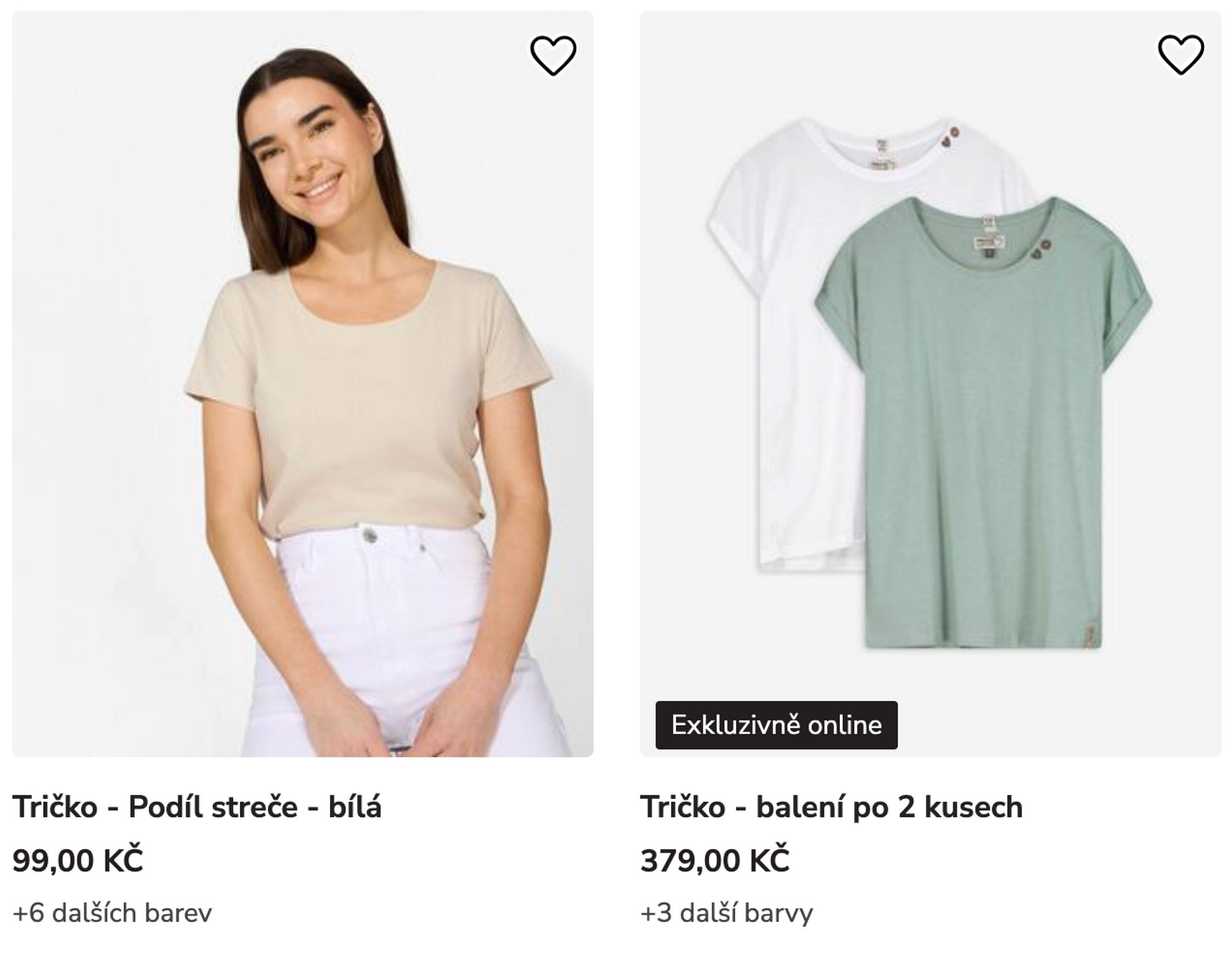The image size is (1232, 957).
Task: Show the '+6 dalších barev' color options
Action: (112, 912)
